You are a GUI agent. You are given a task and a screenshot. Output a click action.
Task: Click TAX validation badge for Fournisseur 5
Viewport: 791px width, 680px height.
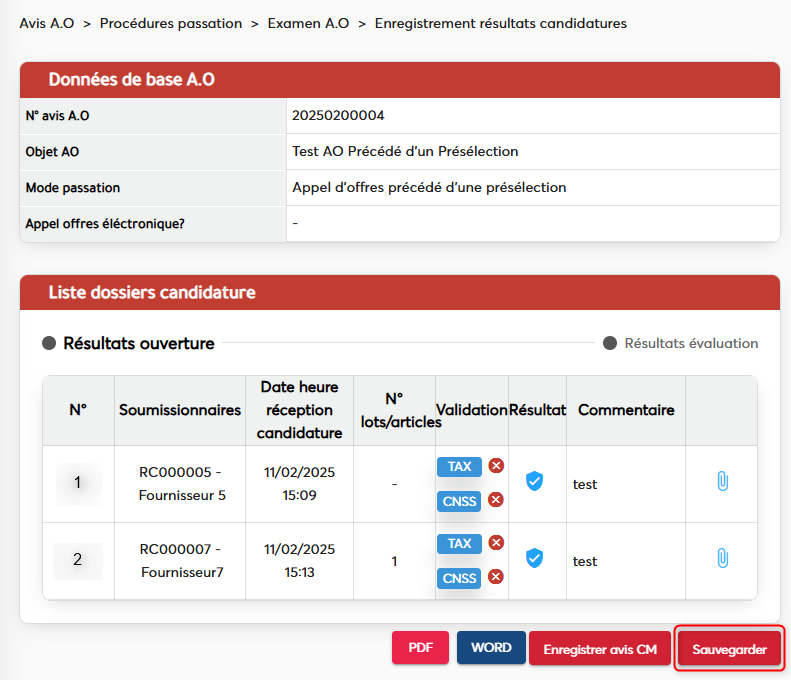pos(459,466)
